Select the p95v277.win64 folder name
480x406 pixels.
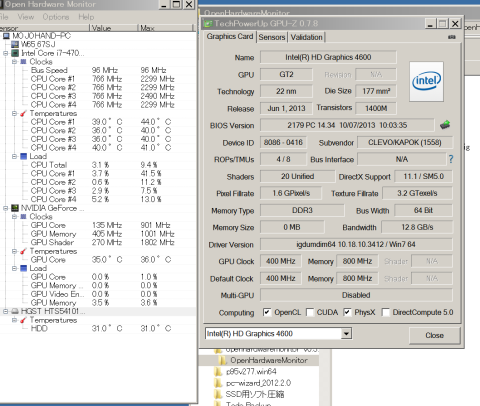tap(251, 371)
